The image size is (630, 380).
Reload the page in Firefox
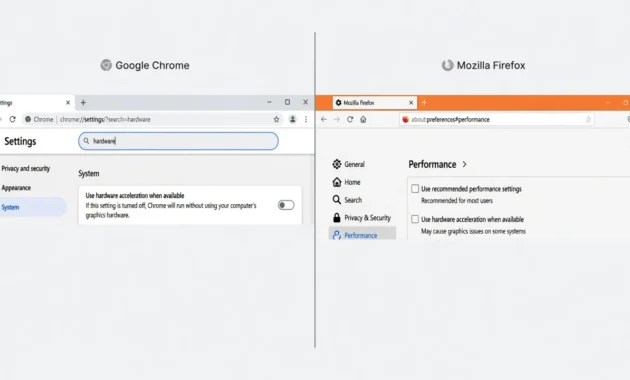pos(350,119)
